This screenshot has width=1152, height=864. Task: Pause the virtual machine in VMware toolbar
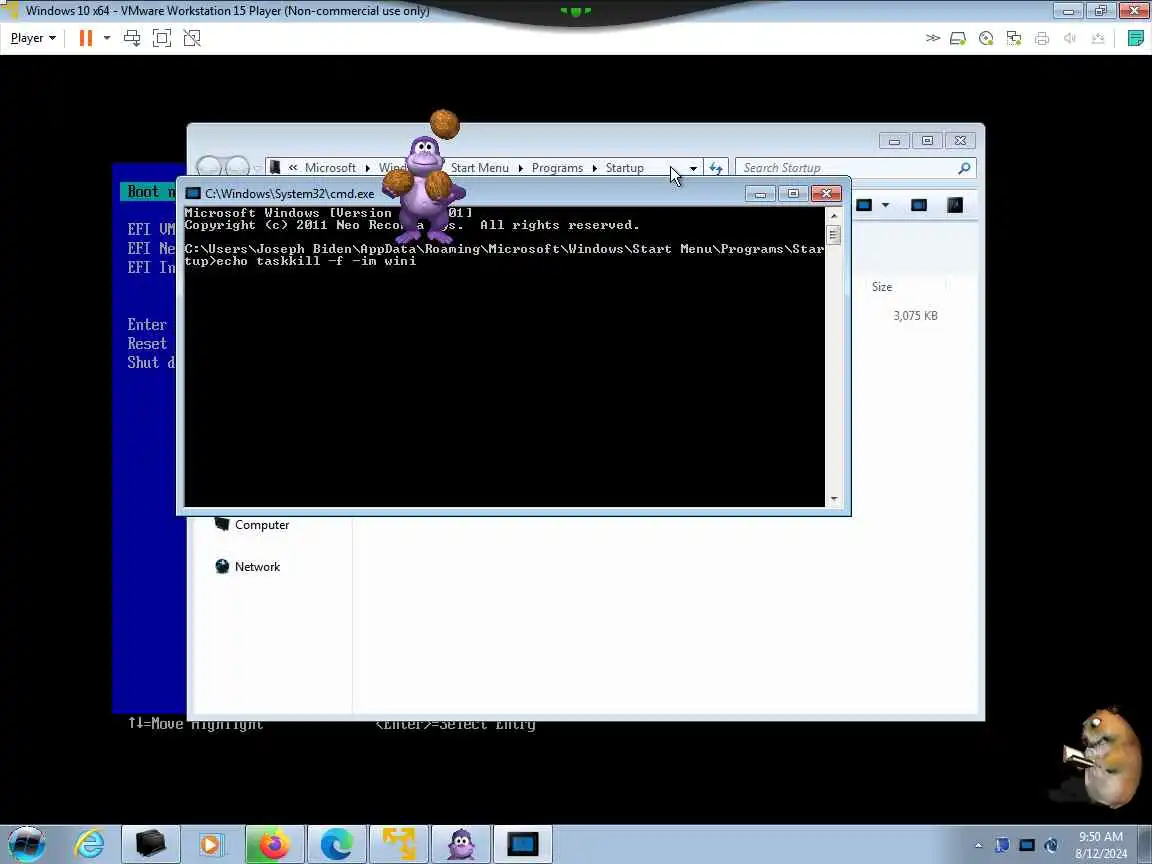click(x=86, y=38)
